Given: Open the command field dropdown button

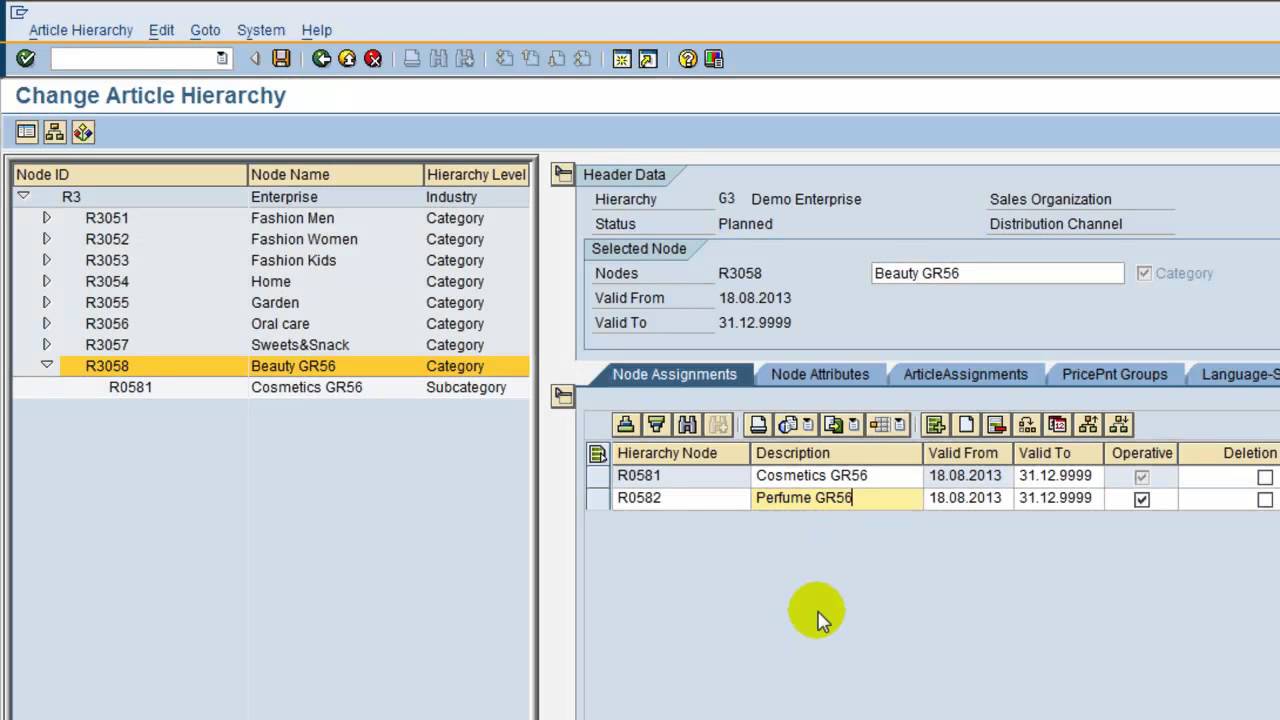Looking at the screenshot, I should (222, 59).
